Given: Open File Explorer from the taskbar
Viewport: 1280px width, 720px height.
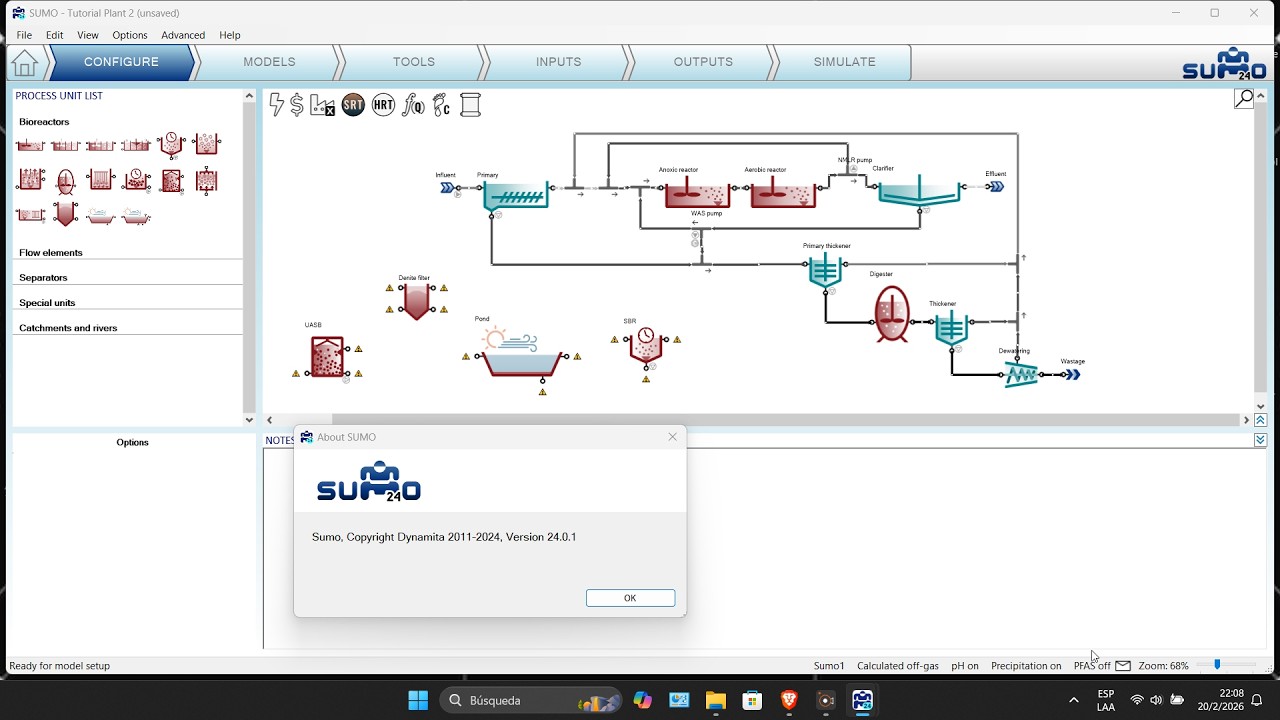Looking at the screenshot, I should click(x=716, y=700).
